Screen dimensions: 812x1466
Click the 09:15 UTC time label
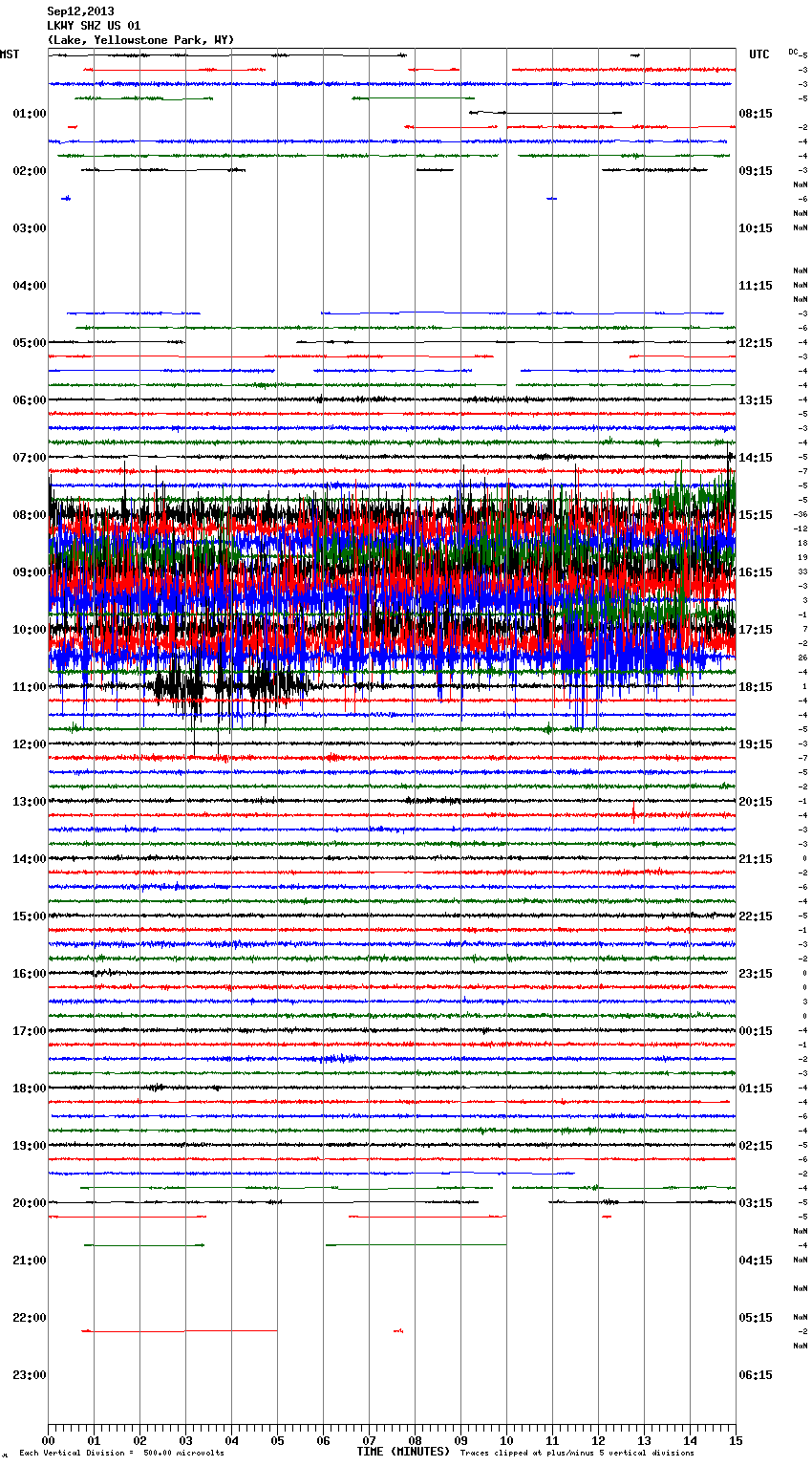pos(756,171)
